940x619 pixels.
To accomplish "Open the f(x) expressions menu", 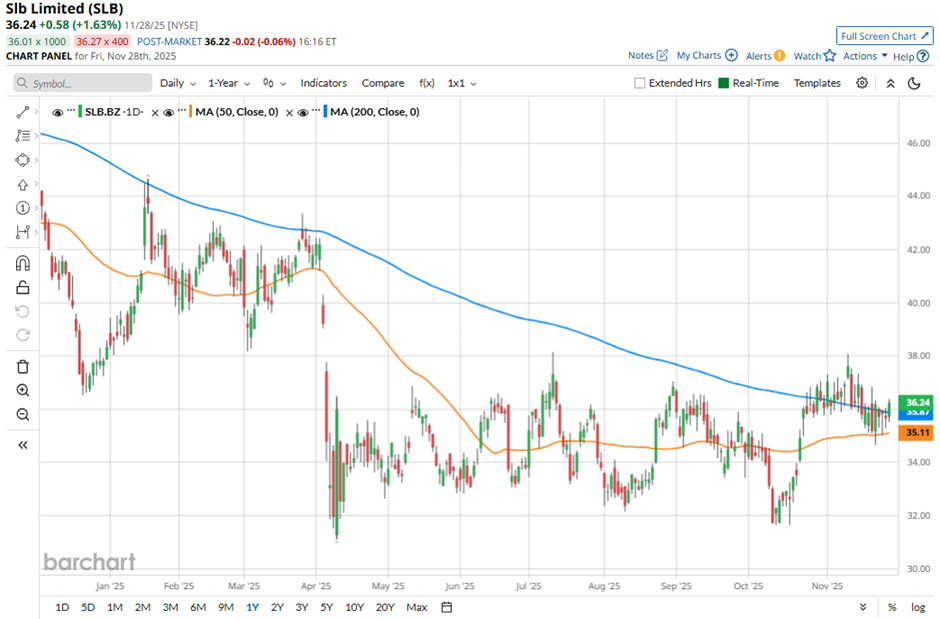I will 426,83.
